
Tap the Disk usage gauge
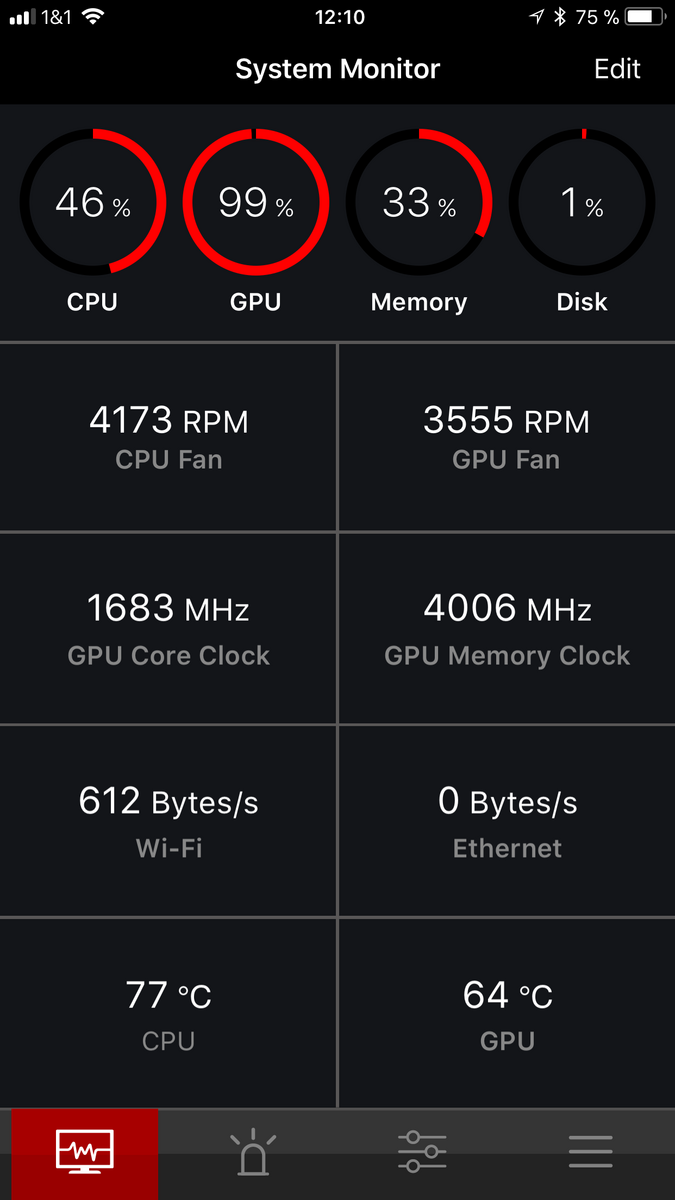pos(582,202)
